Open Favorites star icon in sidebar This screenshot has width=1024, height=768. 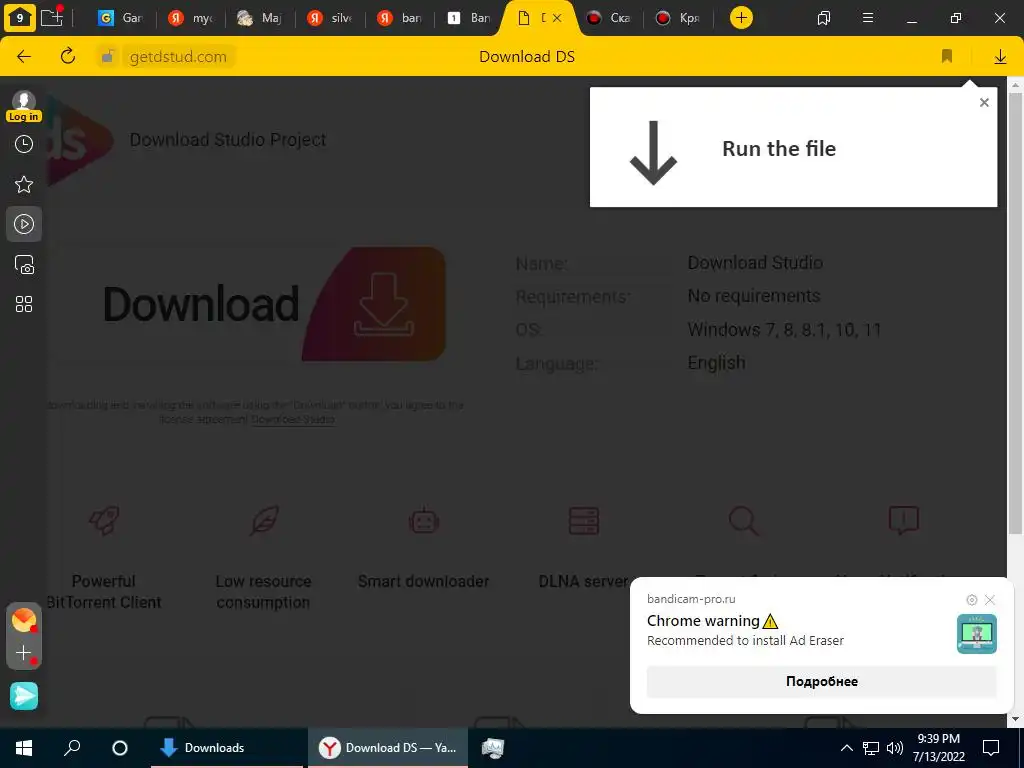tap(24, 185)
